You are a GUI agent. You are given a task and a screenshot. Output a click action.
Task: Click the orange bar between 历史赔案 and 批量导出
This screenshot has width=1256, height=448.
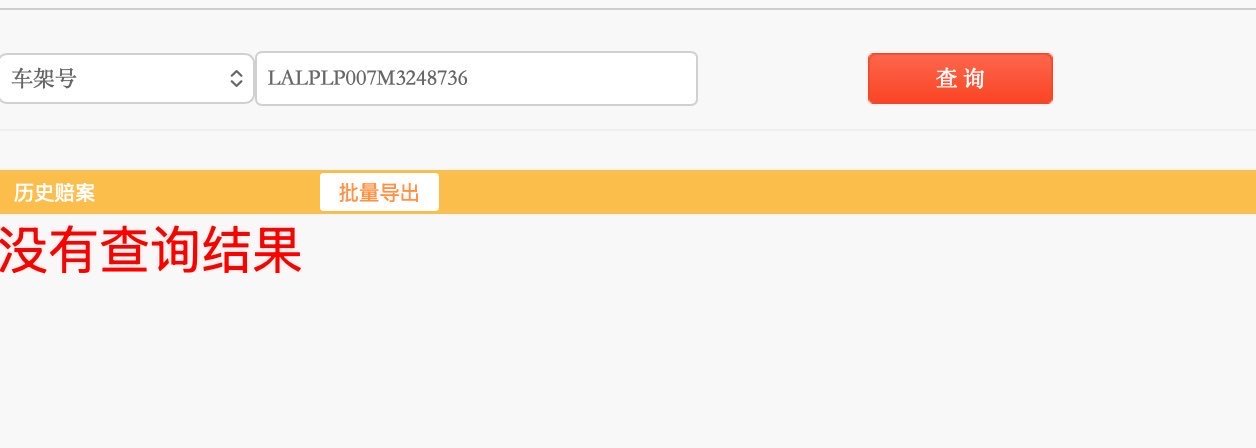pos(208,193)
